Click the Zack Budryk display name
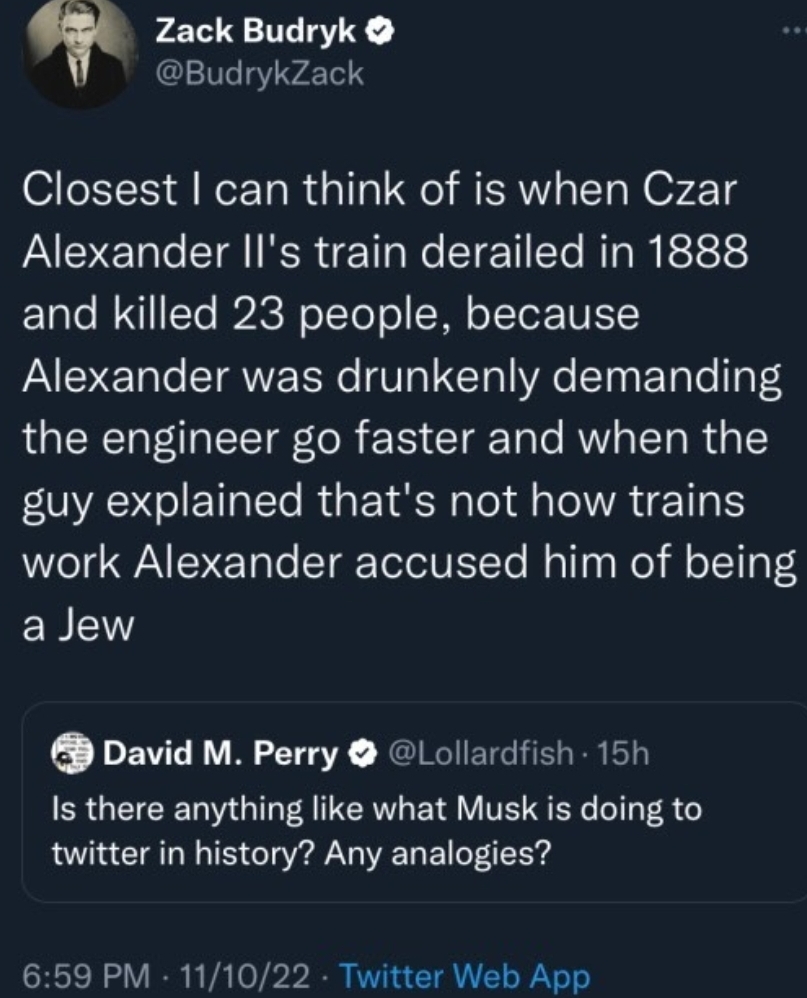Screen dimensions: 807x998 pyautogui.click(x=255, y=32)
